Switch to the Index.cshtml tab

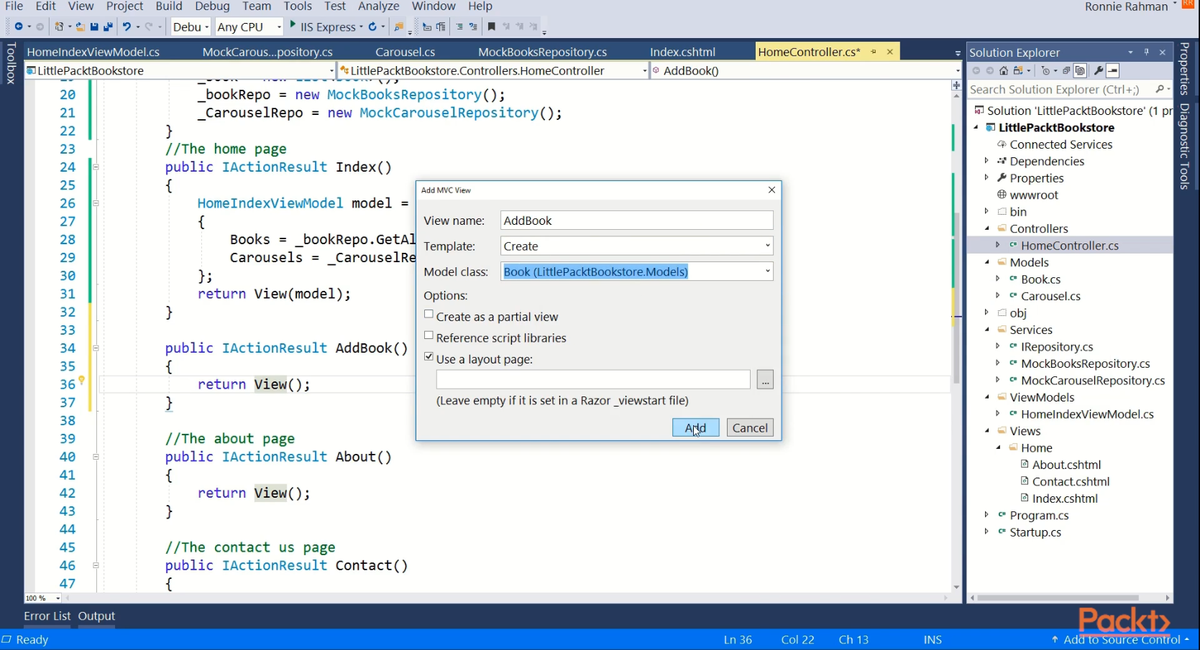[x=683, y=52]
